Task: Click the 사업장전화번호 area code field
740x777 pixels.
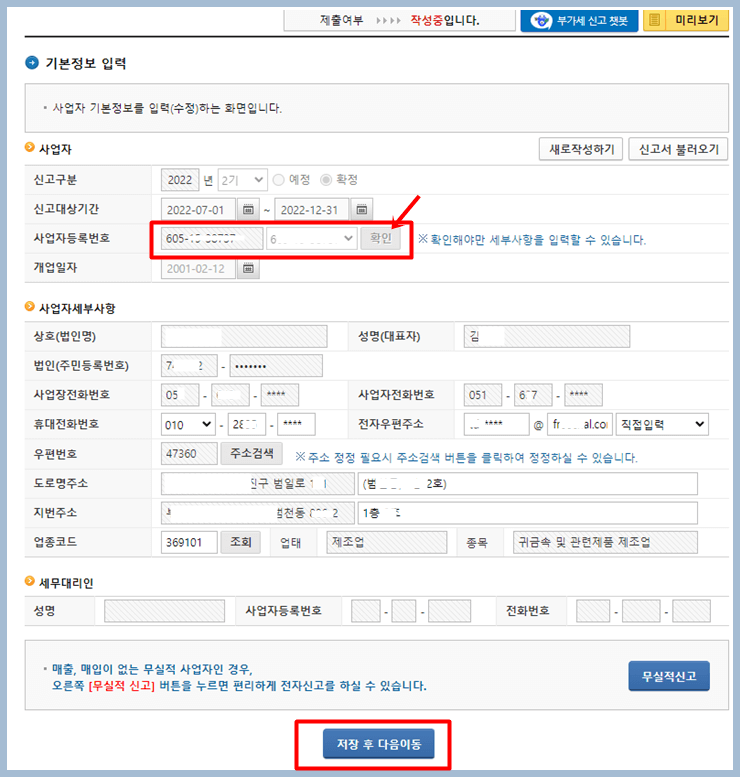Action: [x=180, y=395]
